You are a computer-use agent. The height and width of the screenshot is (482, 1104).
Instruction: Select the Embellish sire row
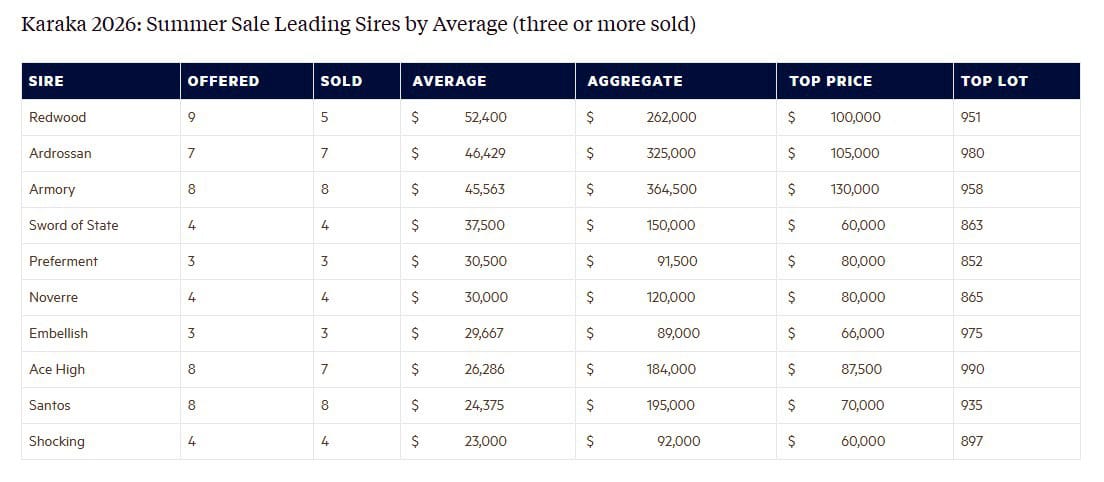pyautogui.click(x=59, y=333)
